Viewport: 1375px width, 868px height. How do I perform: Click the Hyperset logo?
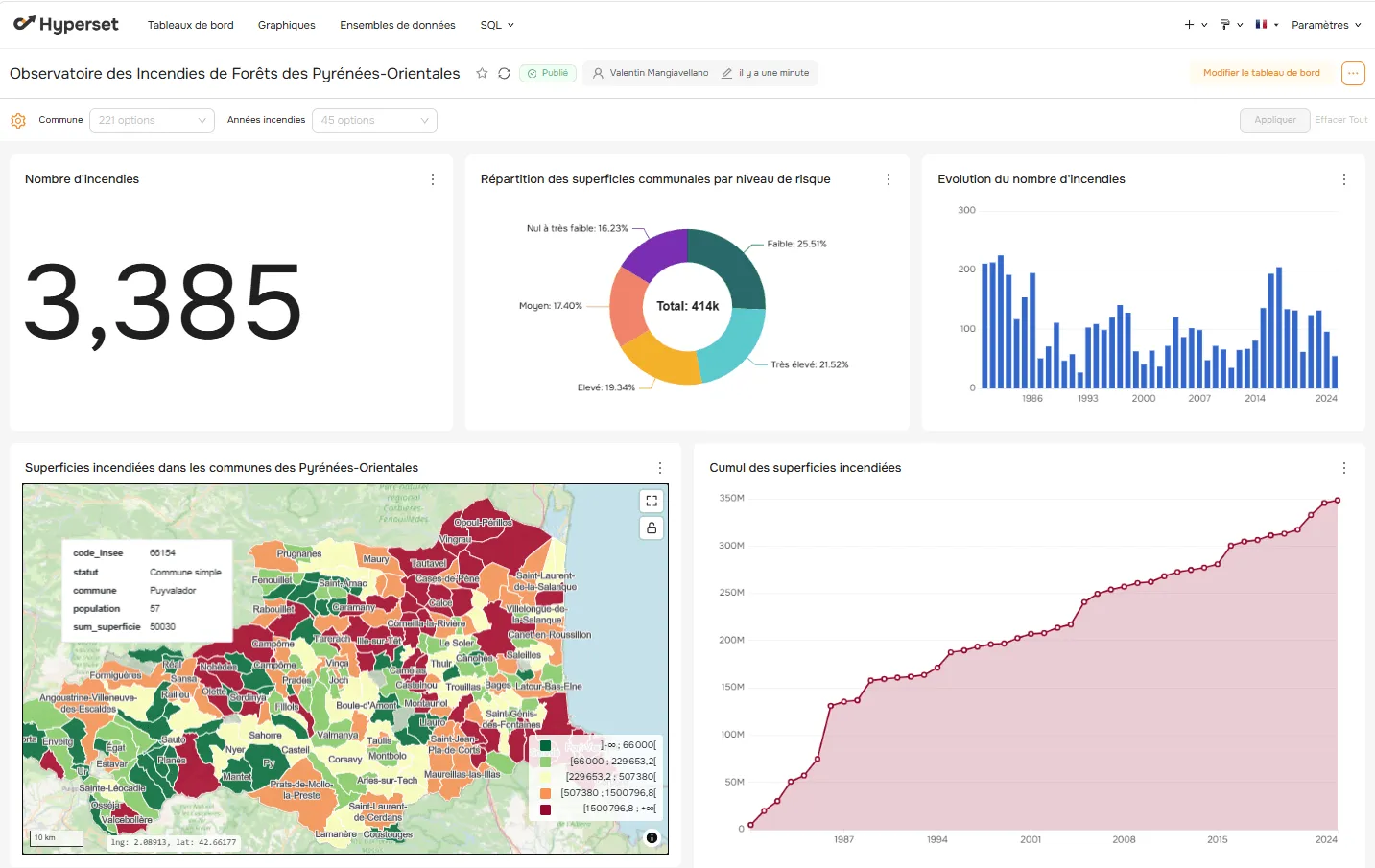66,25
